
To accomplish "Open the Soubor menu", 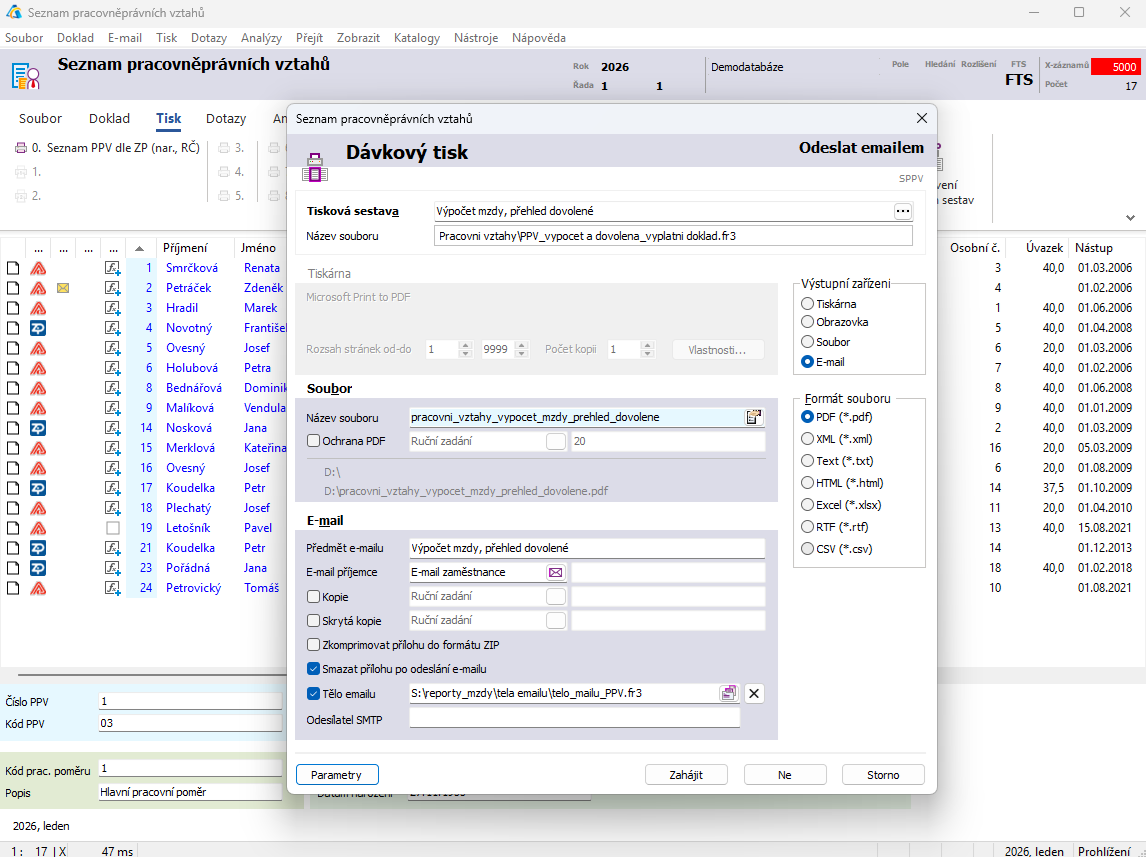I will point(24,38).
